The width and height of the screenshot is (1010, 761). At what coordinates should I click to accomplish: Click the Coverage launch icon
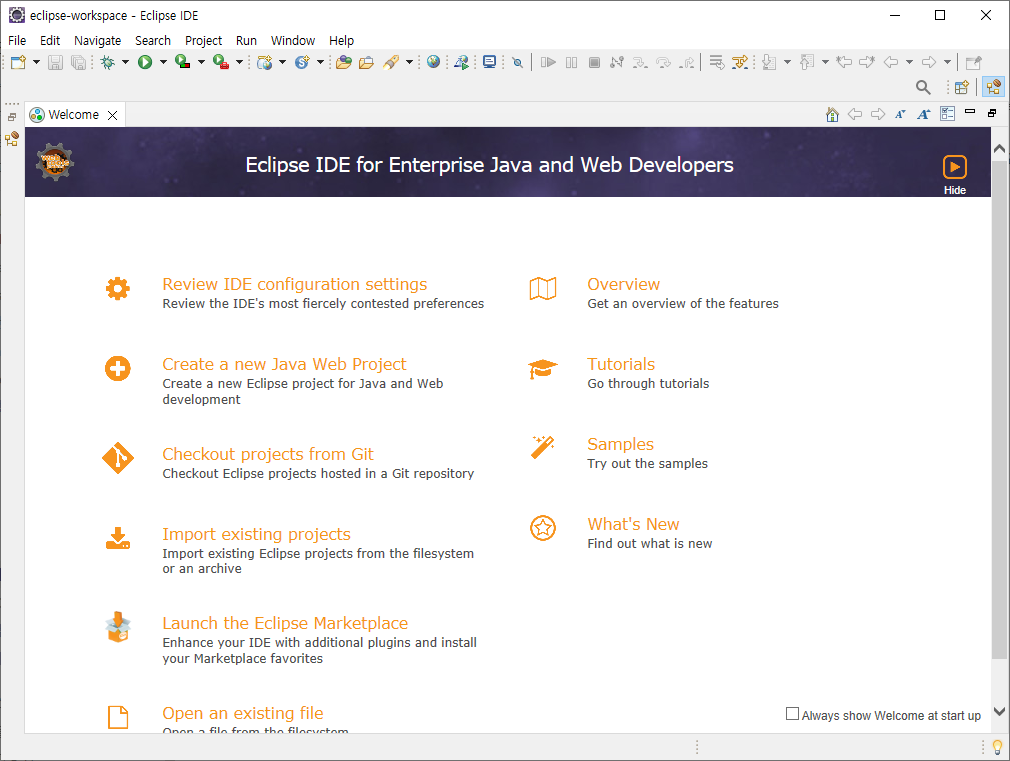183,63
